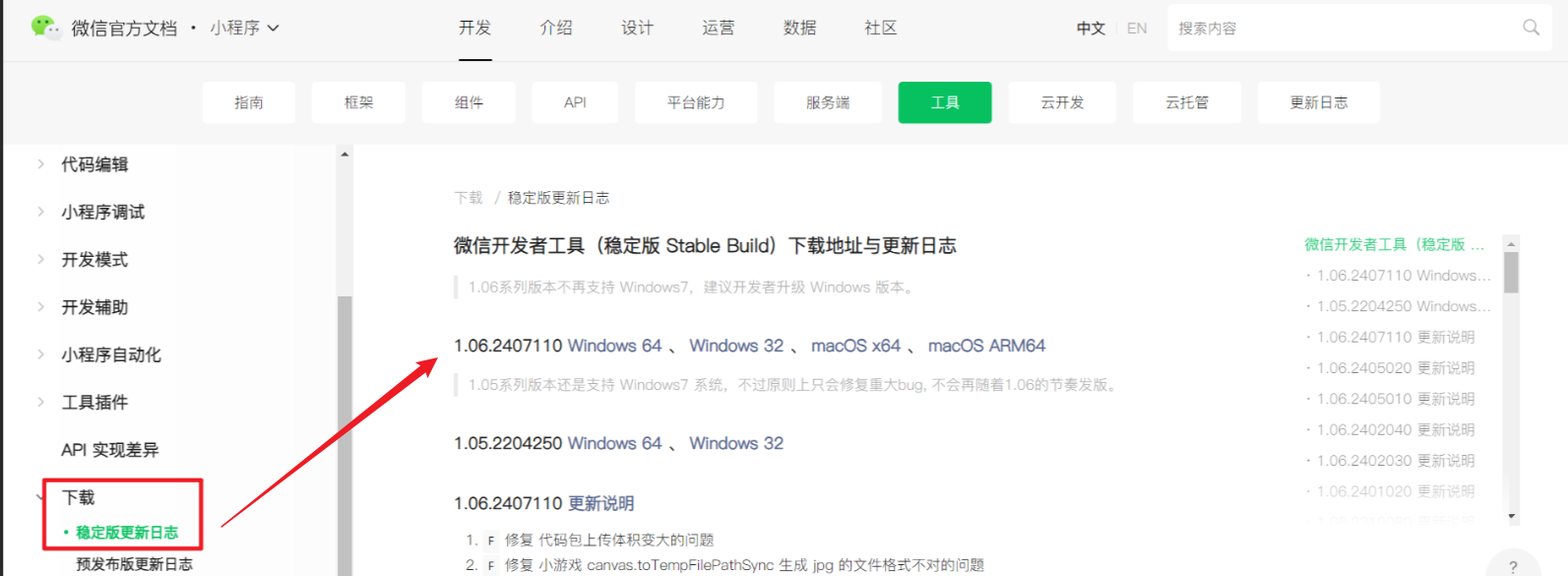Open 预发布版更新日志 in the sidebar
The width and height of the screenshot is (1568, 576).
135,564
